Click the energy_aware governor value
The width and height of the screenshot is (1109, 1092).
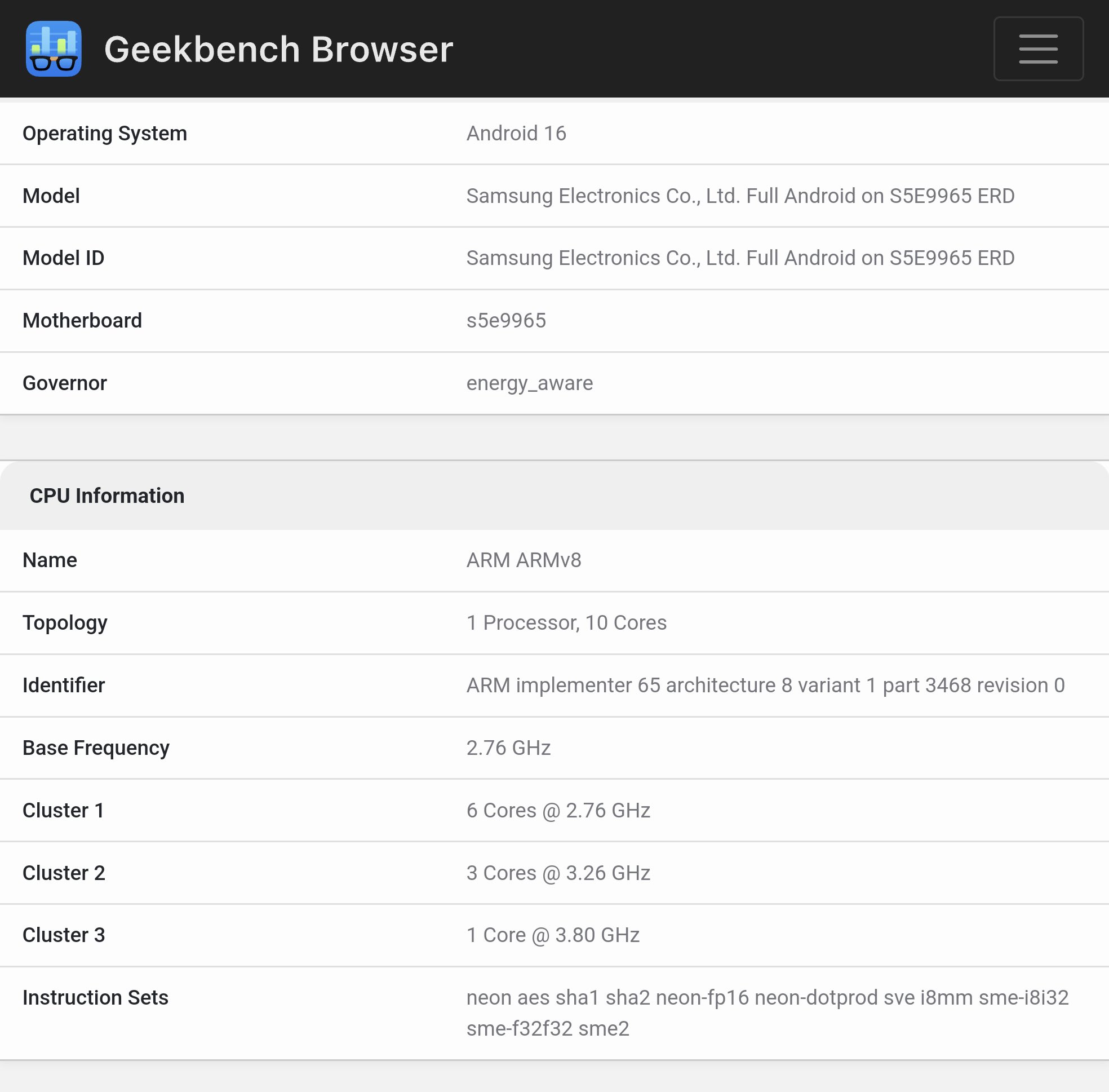[x=529, y=383]
